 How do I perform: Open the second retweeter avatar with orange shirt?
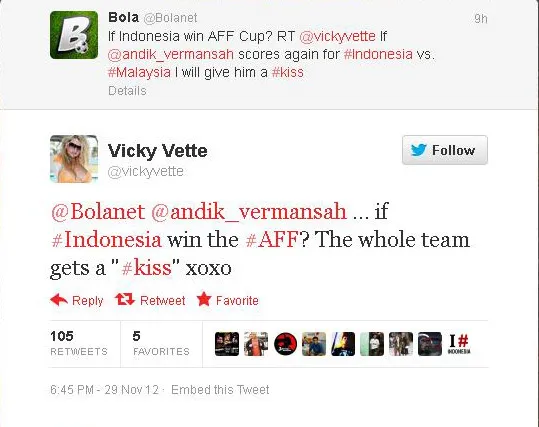coord(256,344)
